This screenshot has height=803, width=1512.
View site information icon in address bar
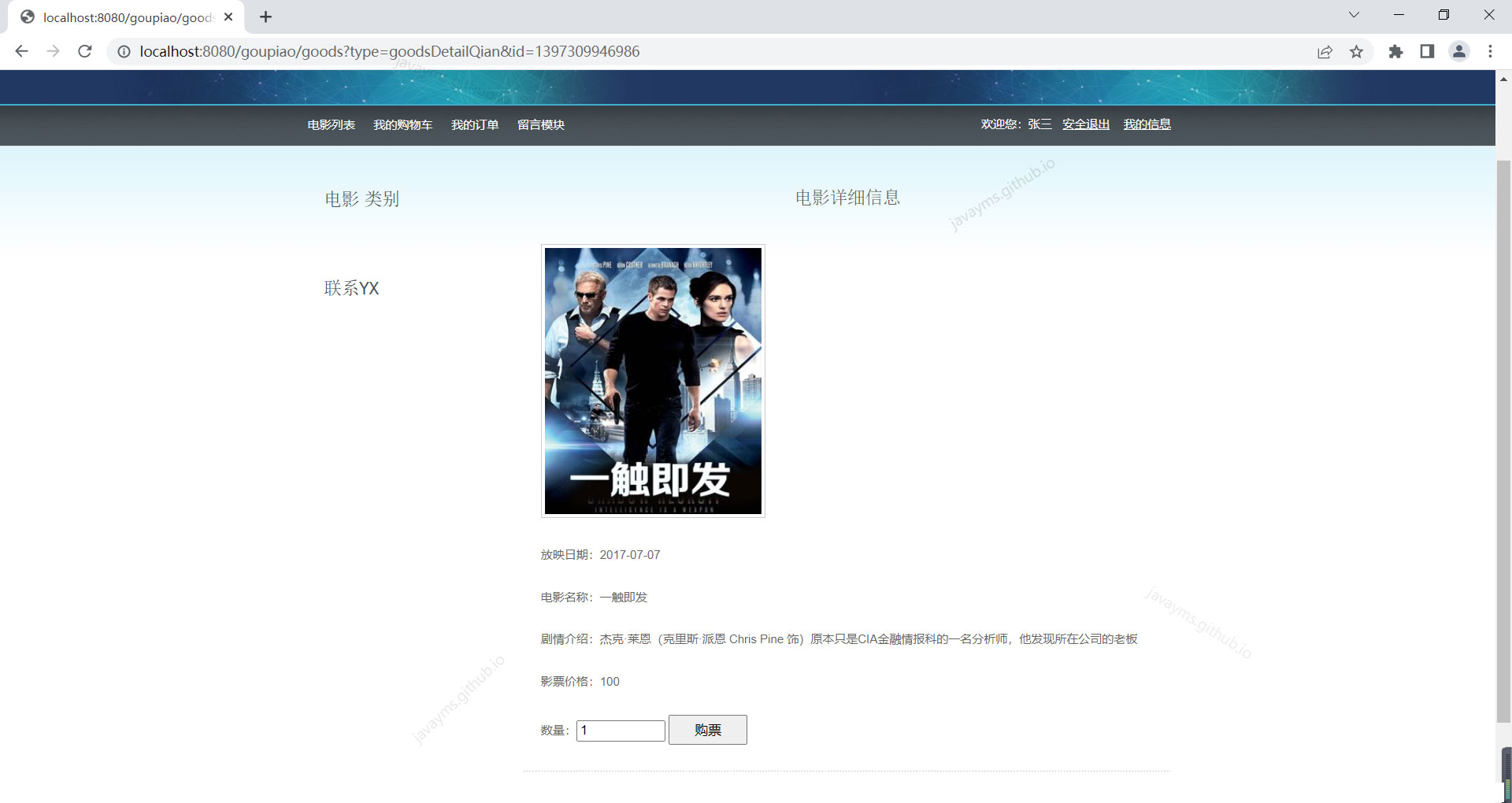tap(124, 51)
